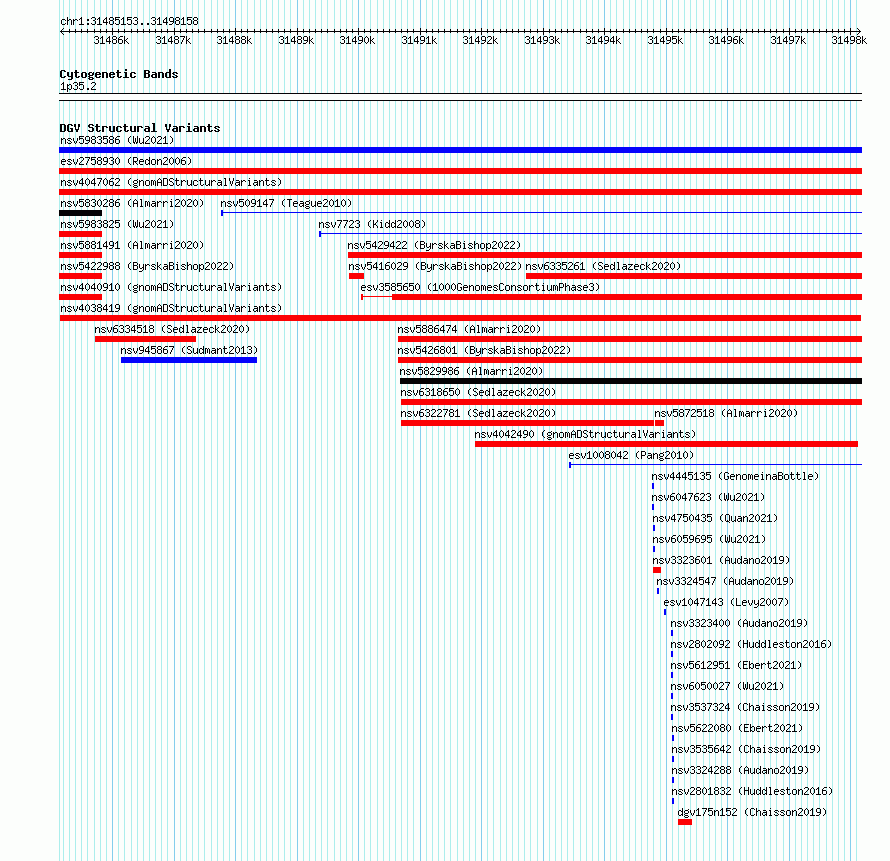Open nsv945867 (Sudmant2013) label

[189, 350]
